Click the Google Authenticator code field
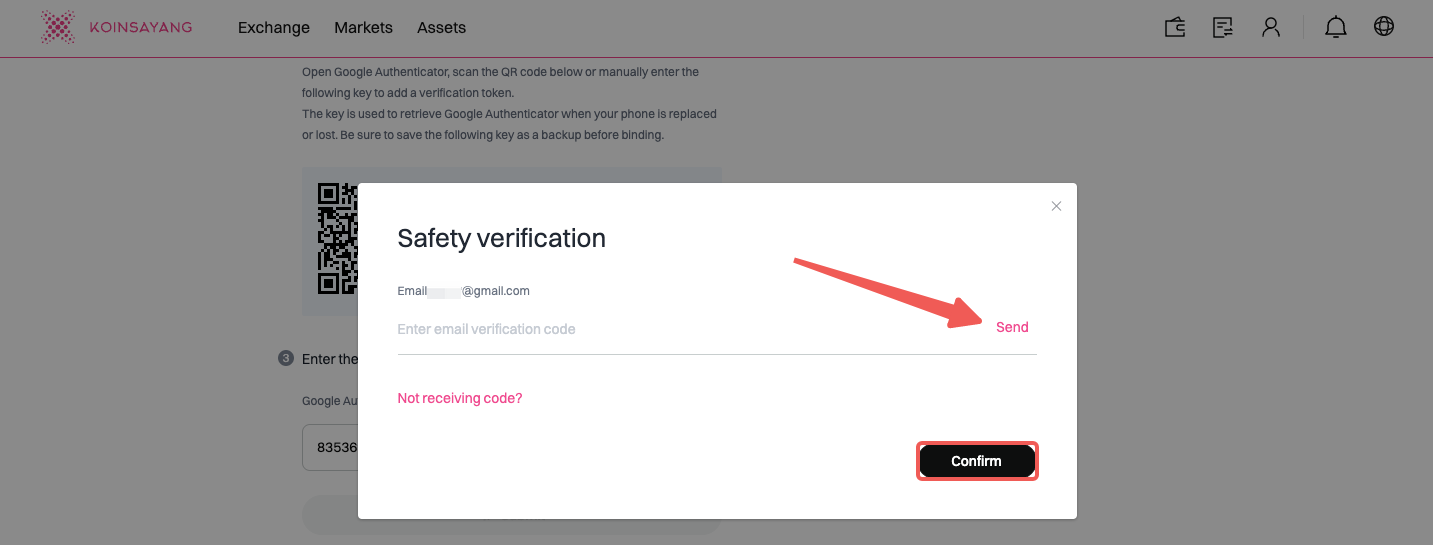 [x=330, y=448]
